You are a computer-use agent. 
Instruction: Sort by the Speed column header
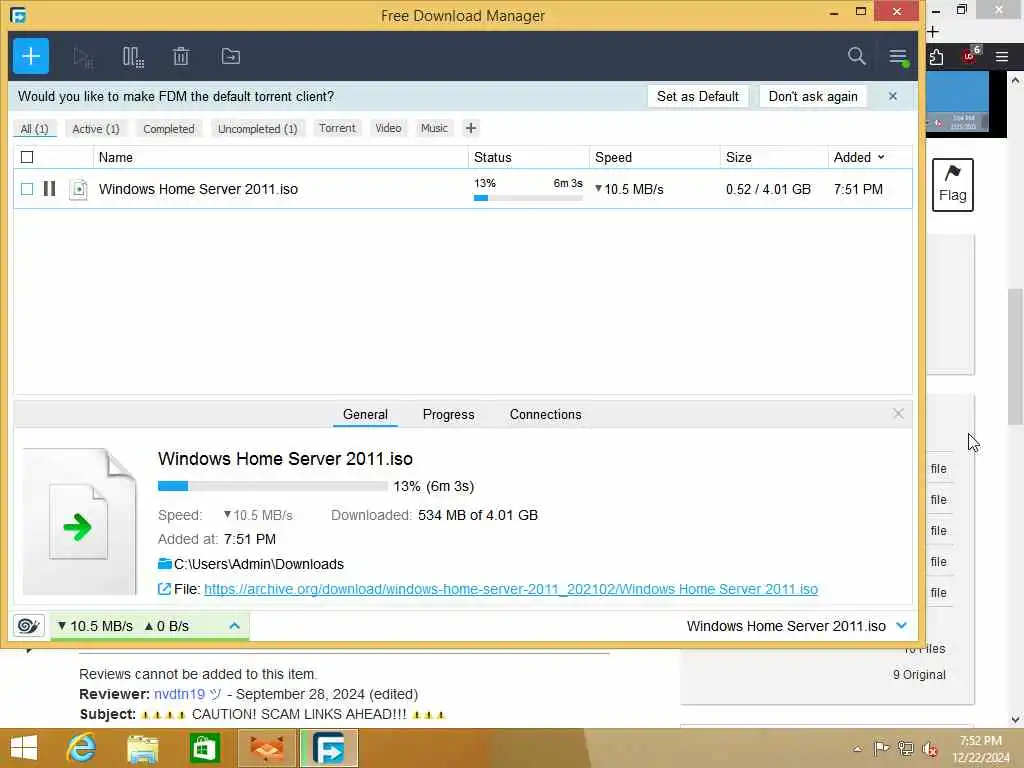(x=613, y=157)
